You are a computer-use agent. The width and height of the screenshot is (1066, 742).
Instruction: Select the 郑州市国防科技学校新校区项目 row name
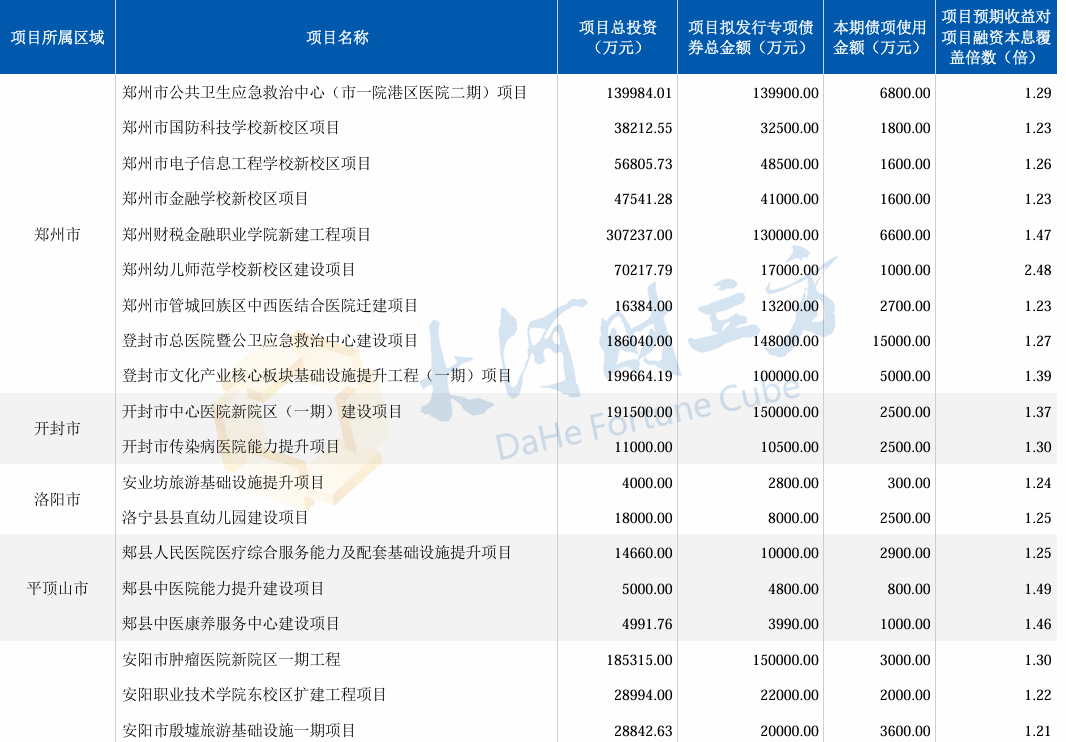coord(230,128)
